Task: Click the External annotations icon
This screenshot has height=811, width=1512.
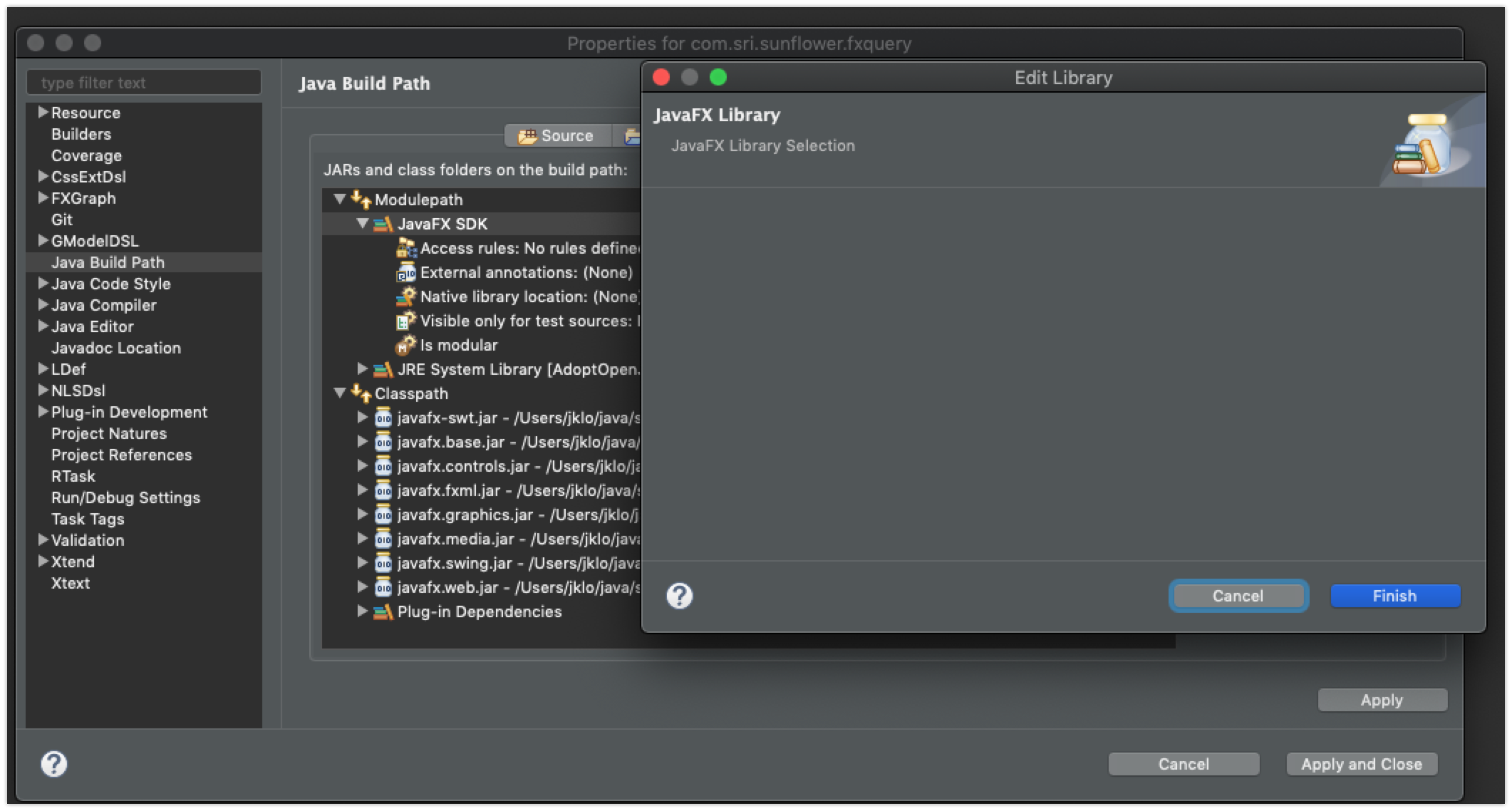Action: tap(406, 273)
